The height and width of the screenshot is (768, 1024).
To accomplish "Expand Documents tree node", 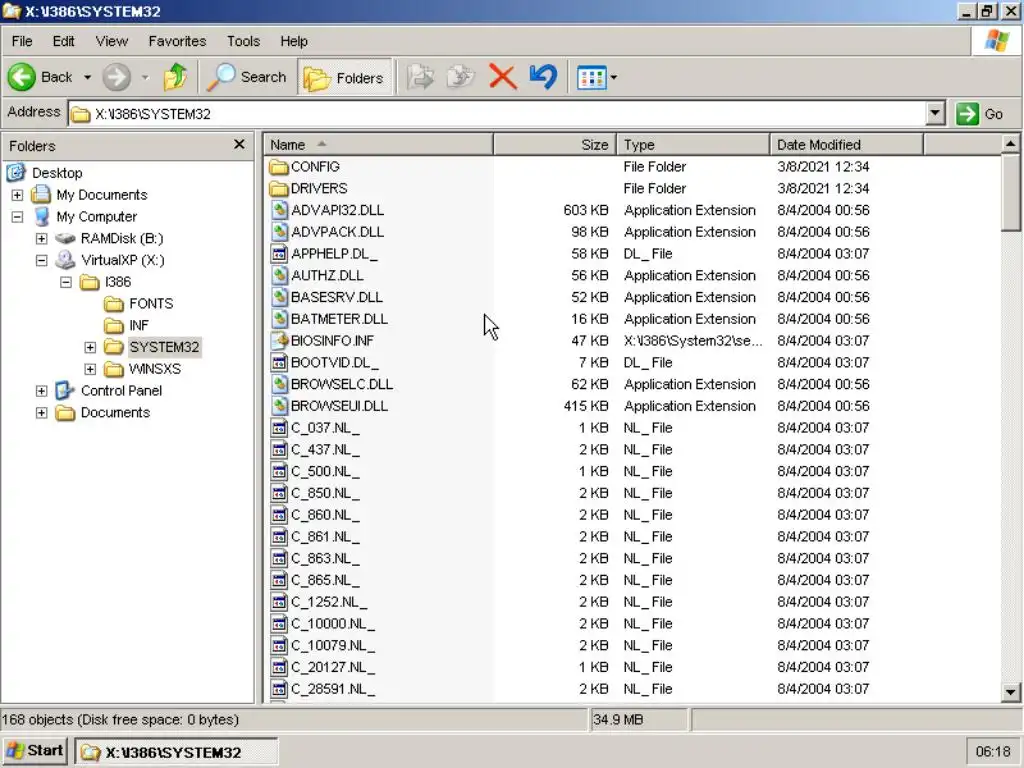I will 42,412.
